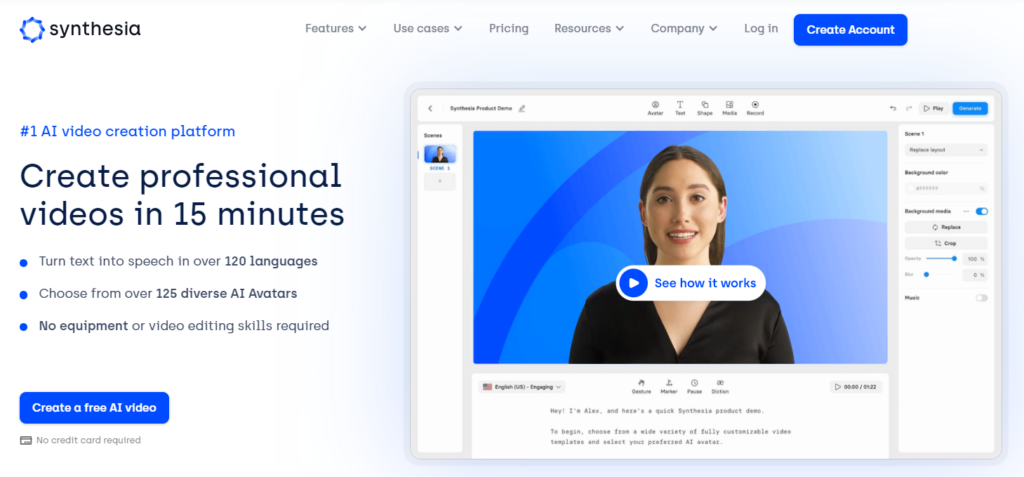
Task: Insert a Pause in the script
Action: pyautogui.click(x=694, y=386)
